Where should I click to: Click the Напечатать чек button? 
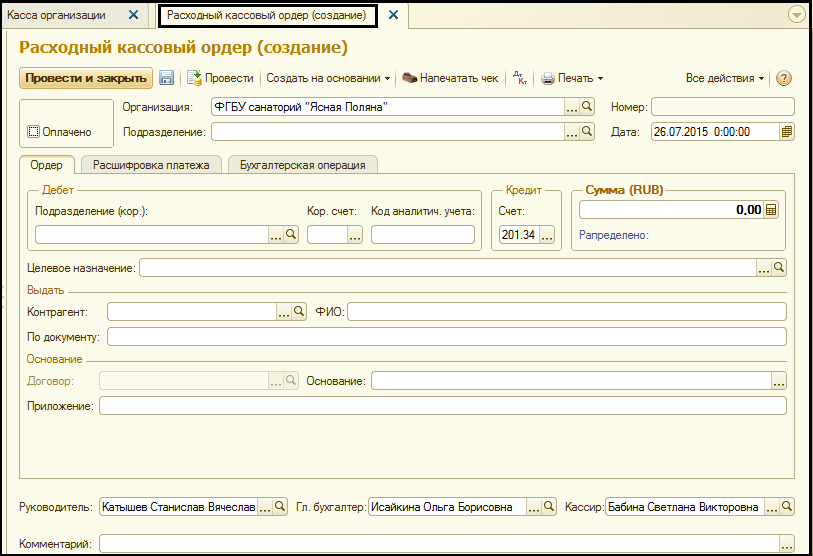click(x=450, y=78)
